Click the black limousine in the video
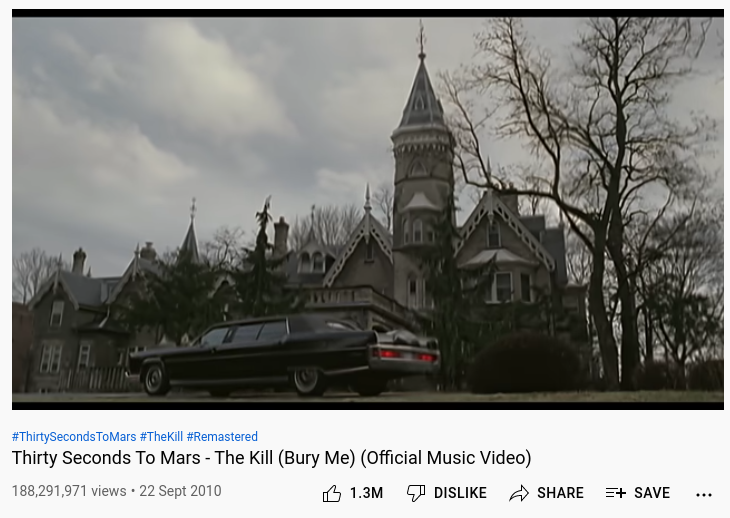Image resolution: width=730 pixels, height=518 pixels. (x=284, y=355)
